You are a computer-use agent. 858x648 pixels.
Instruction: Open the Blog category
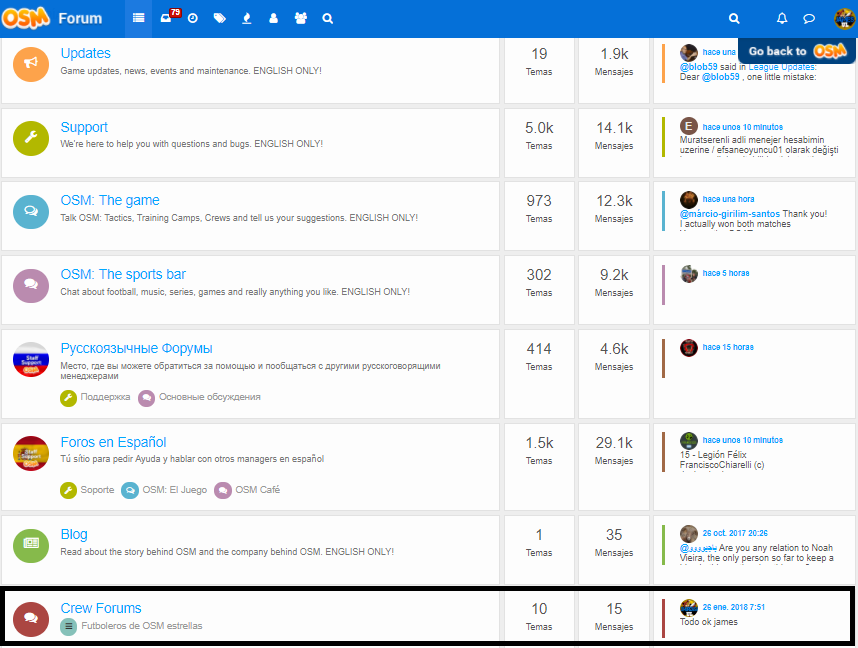74,534
